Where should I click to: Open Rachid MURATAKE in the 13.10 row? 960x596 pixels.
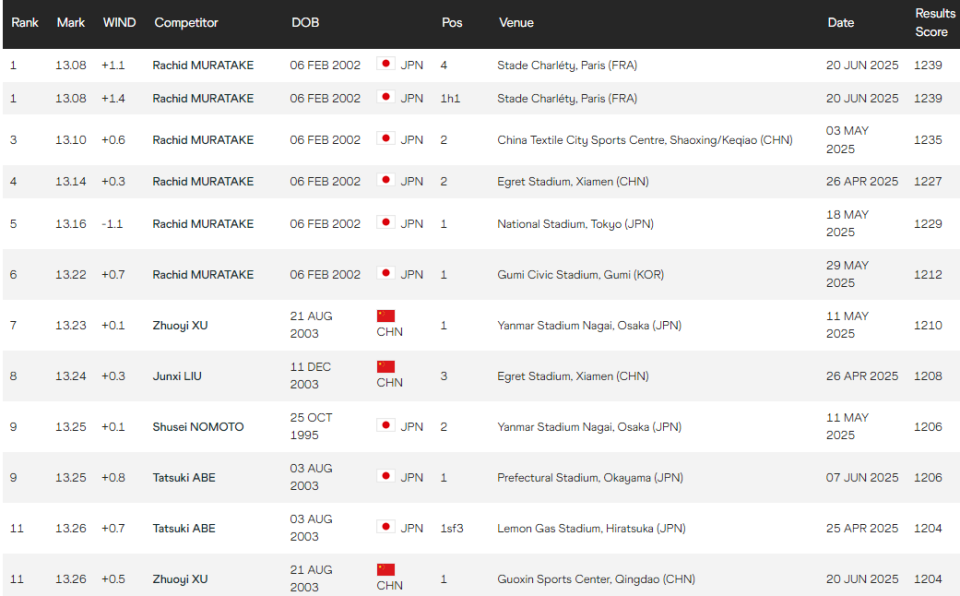203,140
